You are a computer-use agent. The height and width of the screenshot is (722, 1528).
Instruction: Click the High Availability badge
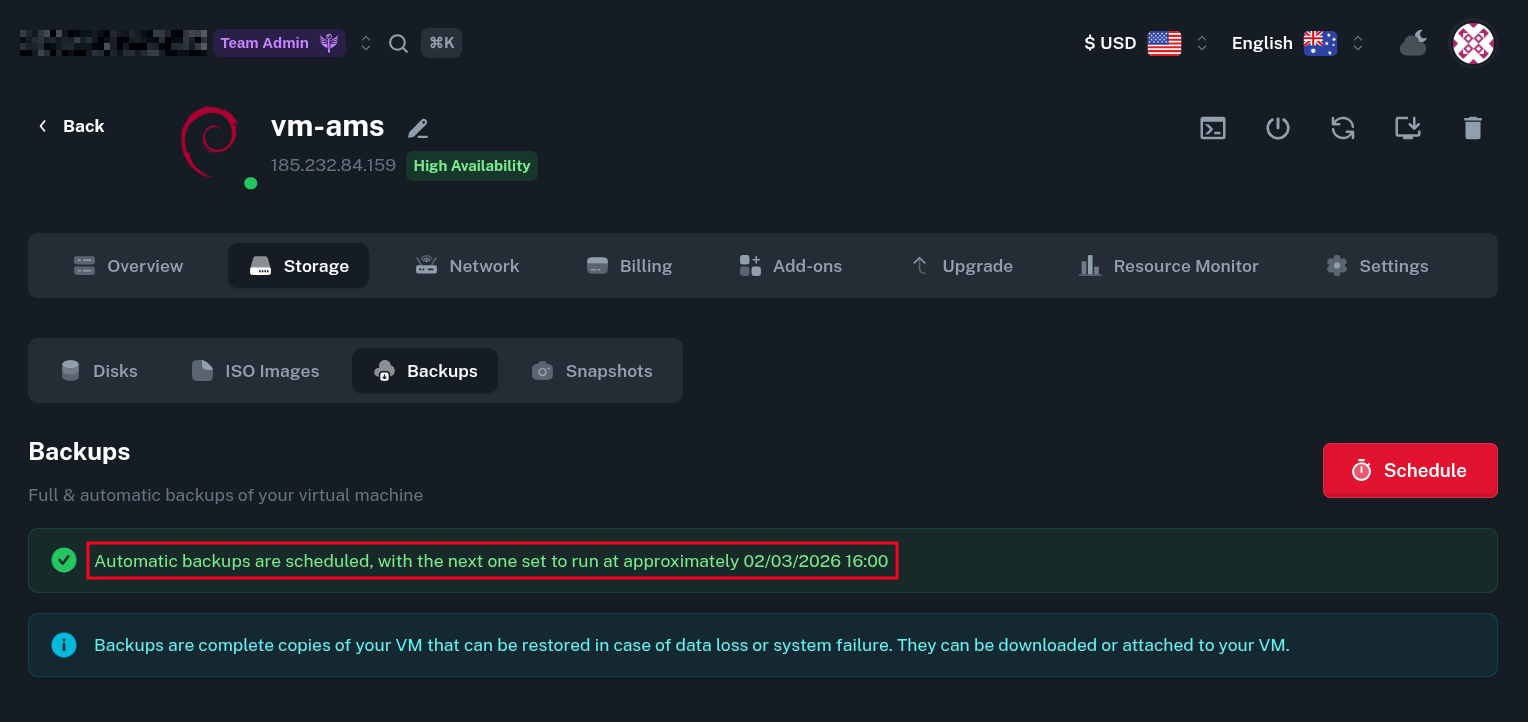tap(472, 166)
